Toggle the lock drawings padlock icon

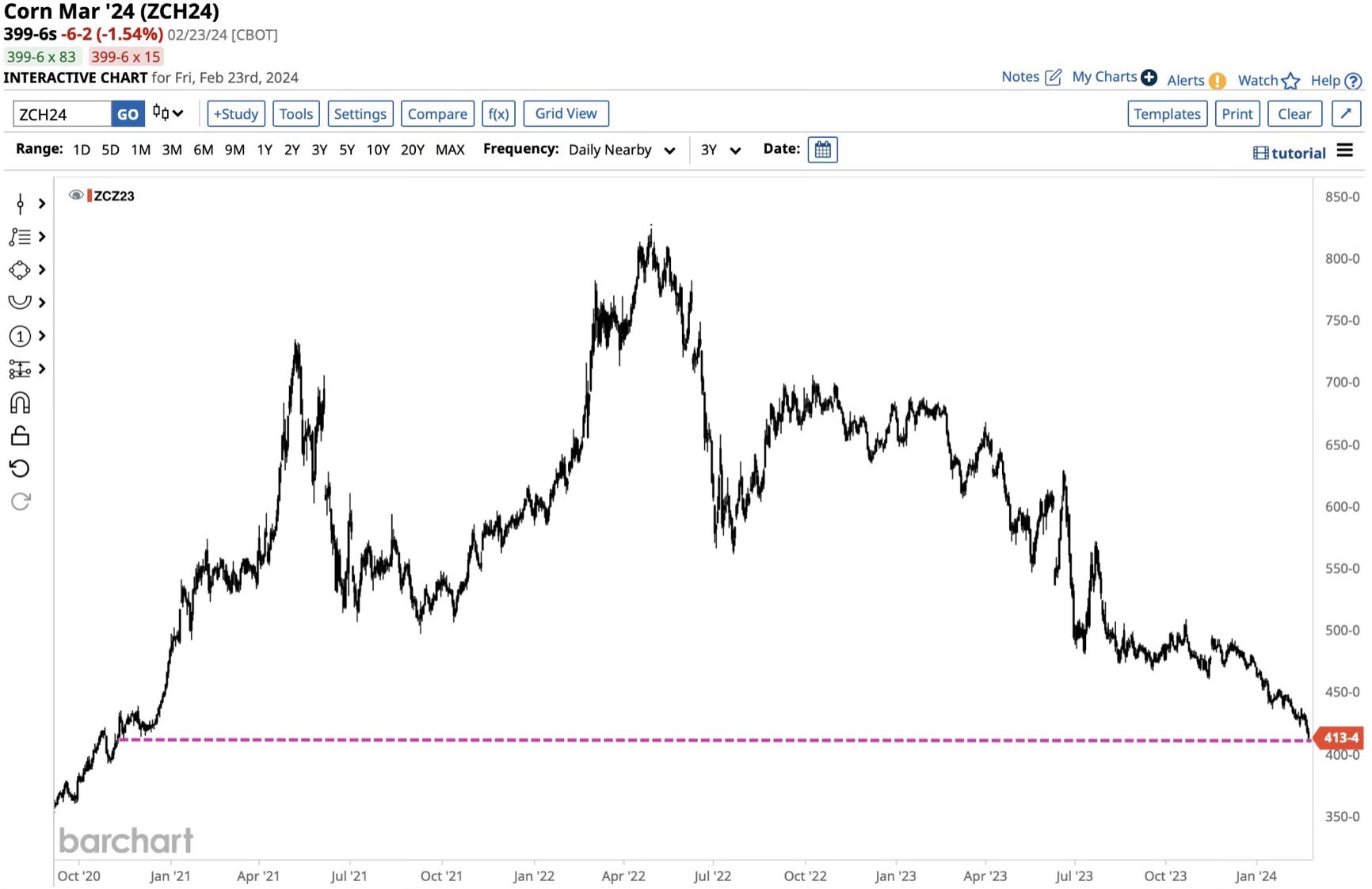click(20, 436)
